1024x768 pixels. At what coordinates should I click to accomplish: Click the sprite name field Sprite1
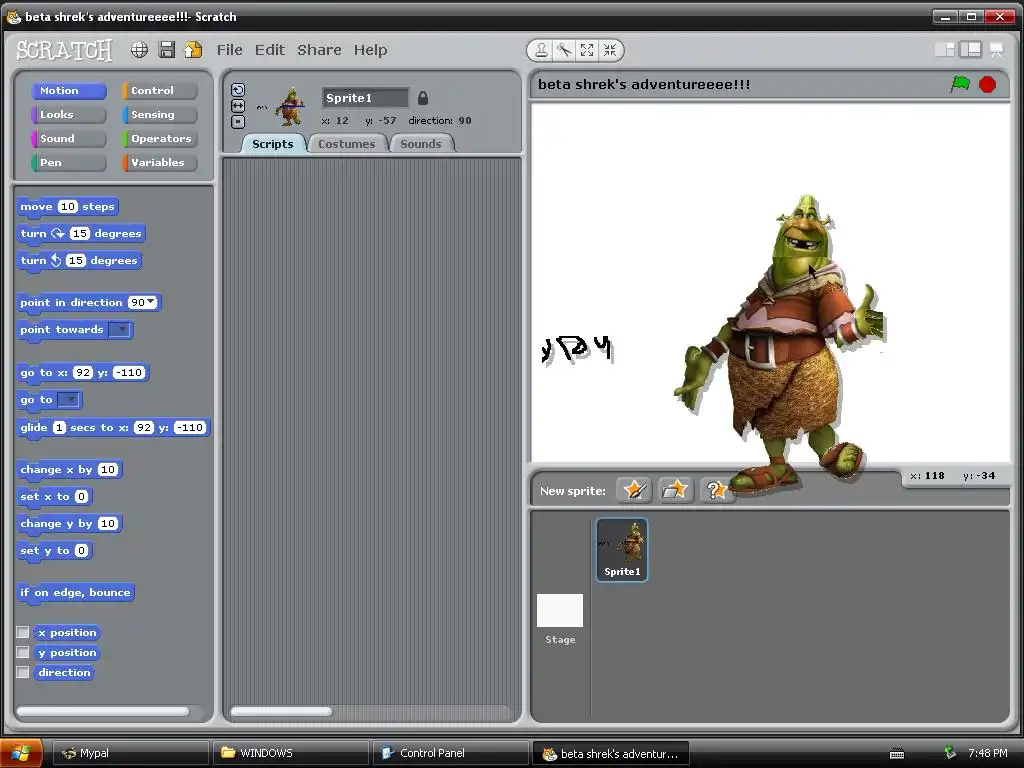pyautogui.click(x=365, y=98)
